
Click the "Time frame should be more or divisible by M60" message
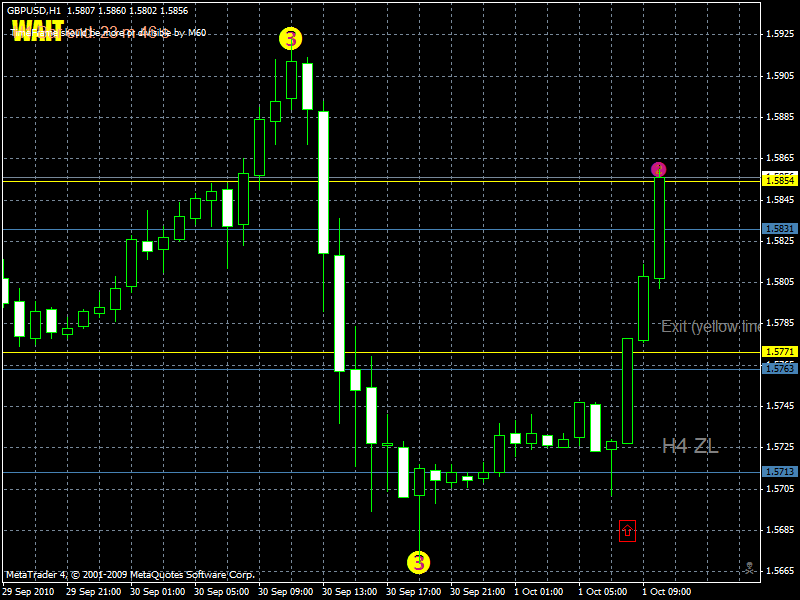click(108, 33)
